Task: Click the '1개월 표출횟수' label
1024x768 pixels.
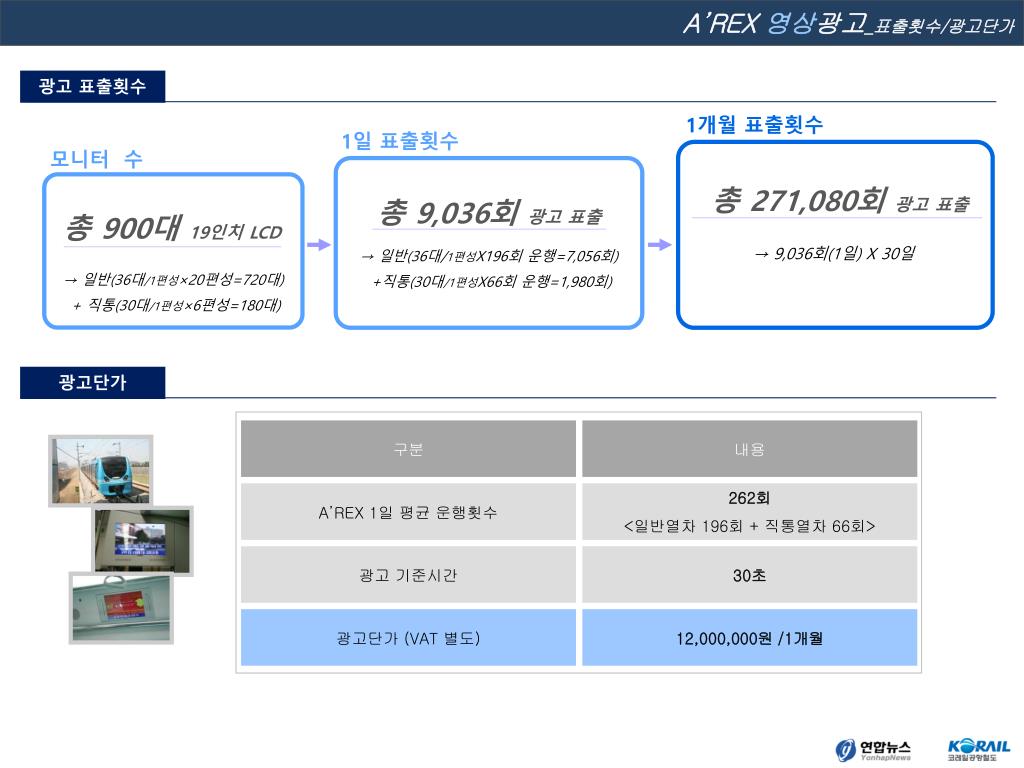Action: [x=754, y=124]
